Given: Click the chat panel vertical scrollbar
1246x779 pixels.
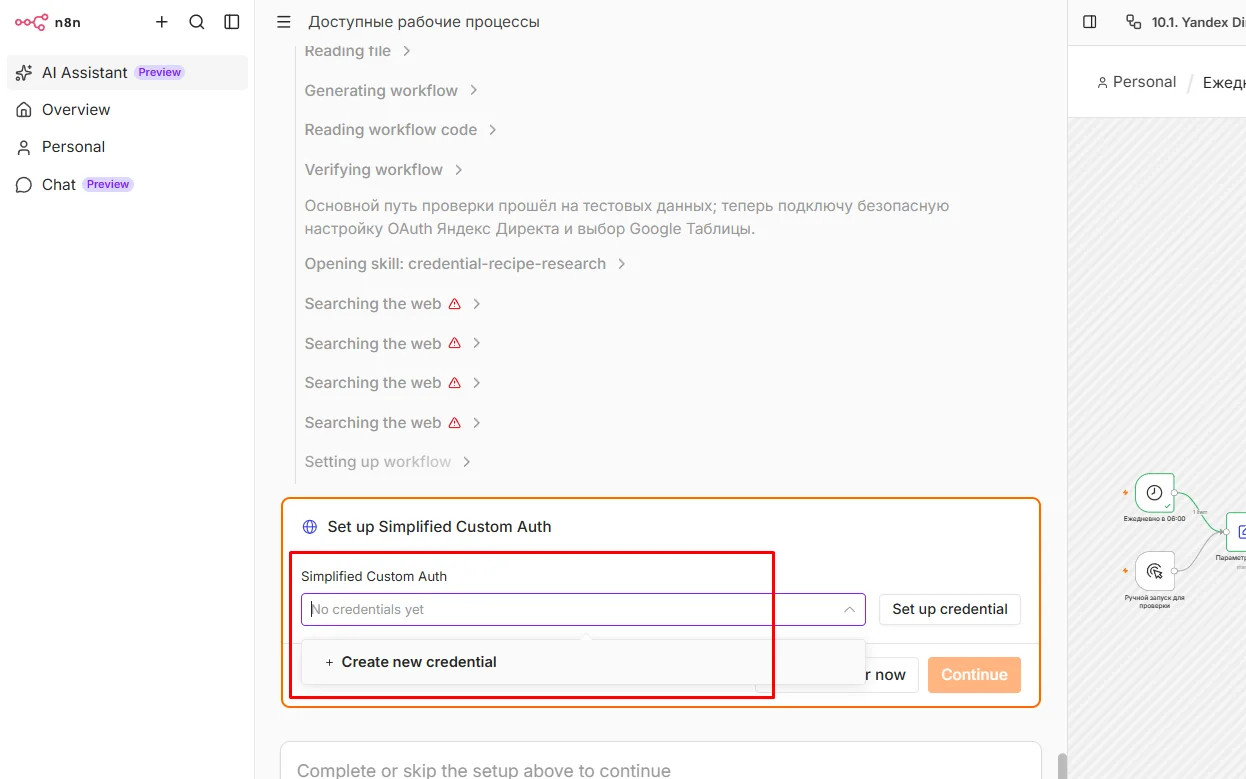Looking at the screenshot, I should tap(1062, 766).
